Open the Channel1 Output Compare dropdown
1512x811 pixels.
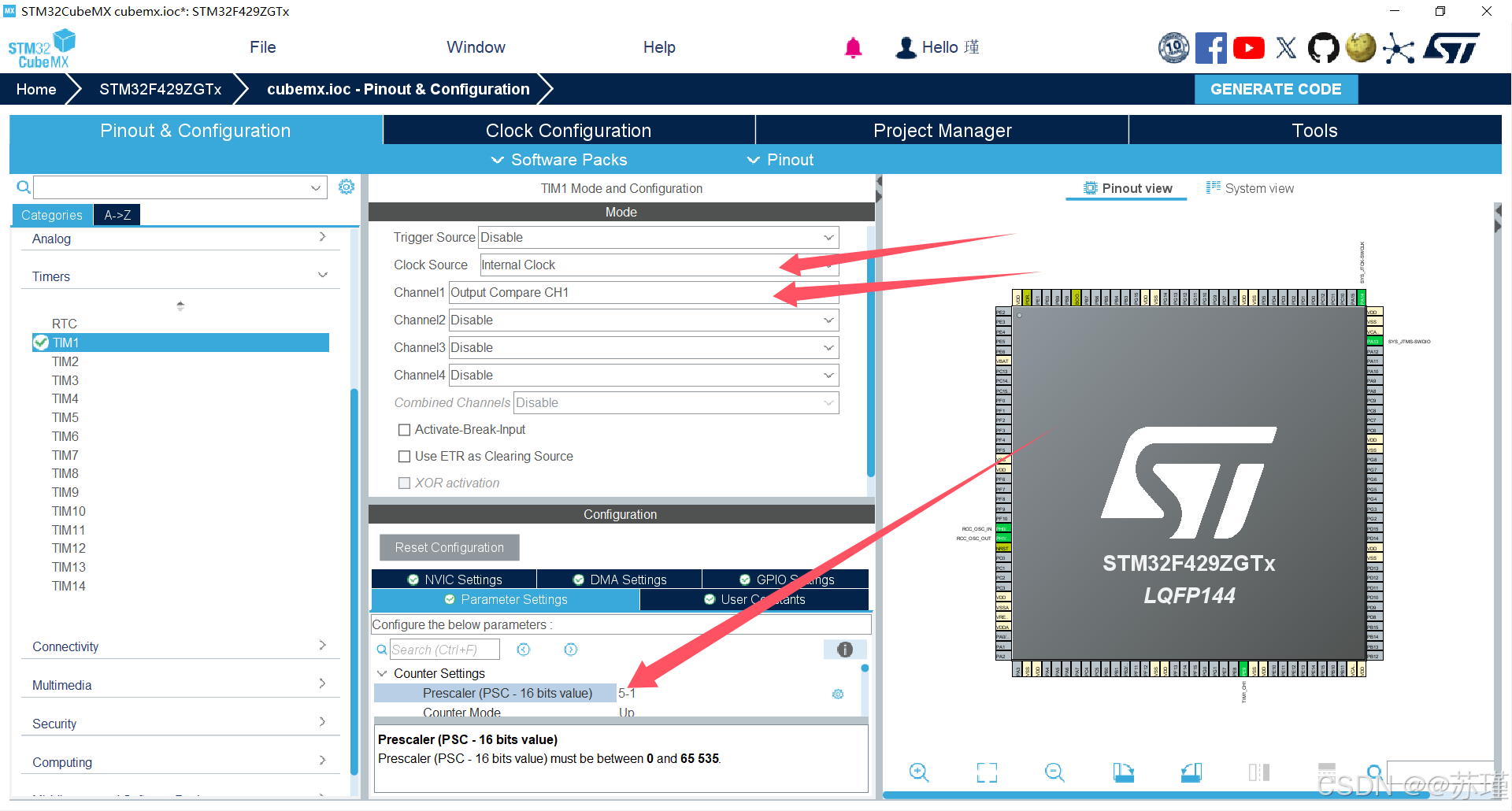[643, 293]
